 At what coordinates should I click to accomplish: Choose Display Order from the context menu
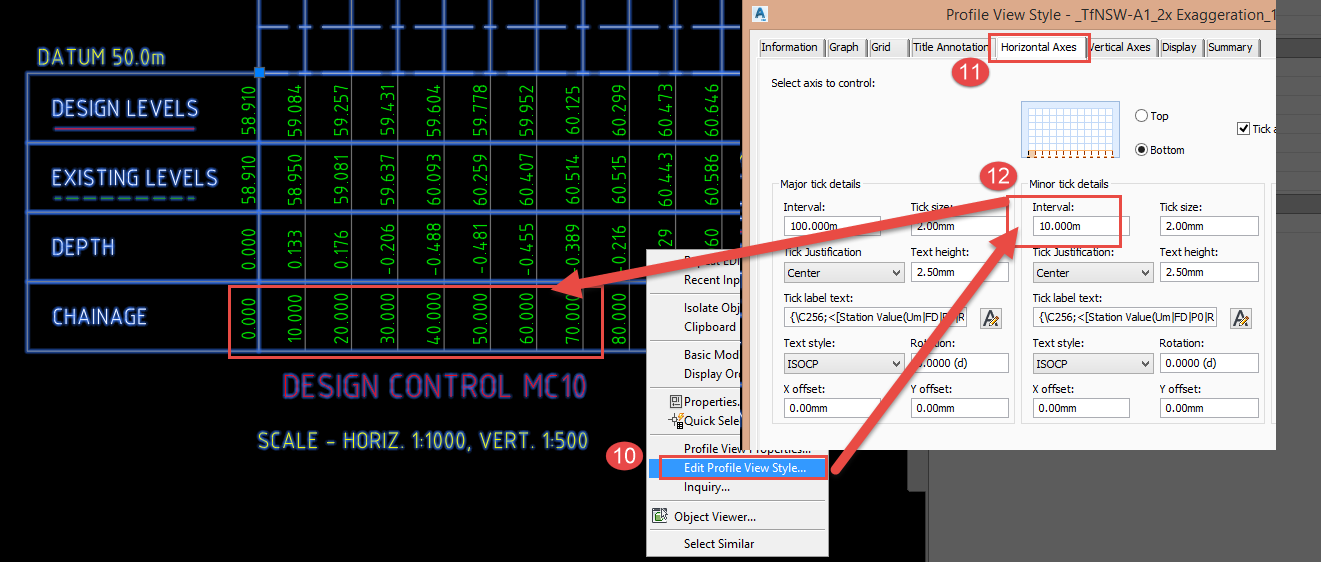tap(712, 373)
